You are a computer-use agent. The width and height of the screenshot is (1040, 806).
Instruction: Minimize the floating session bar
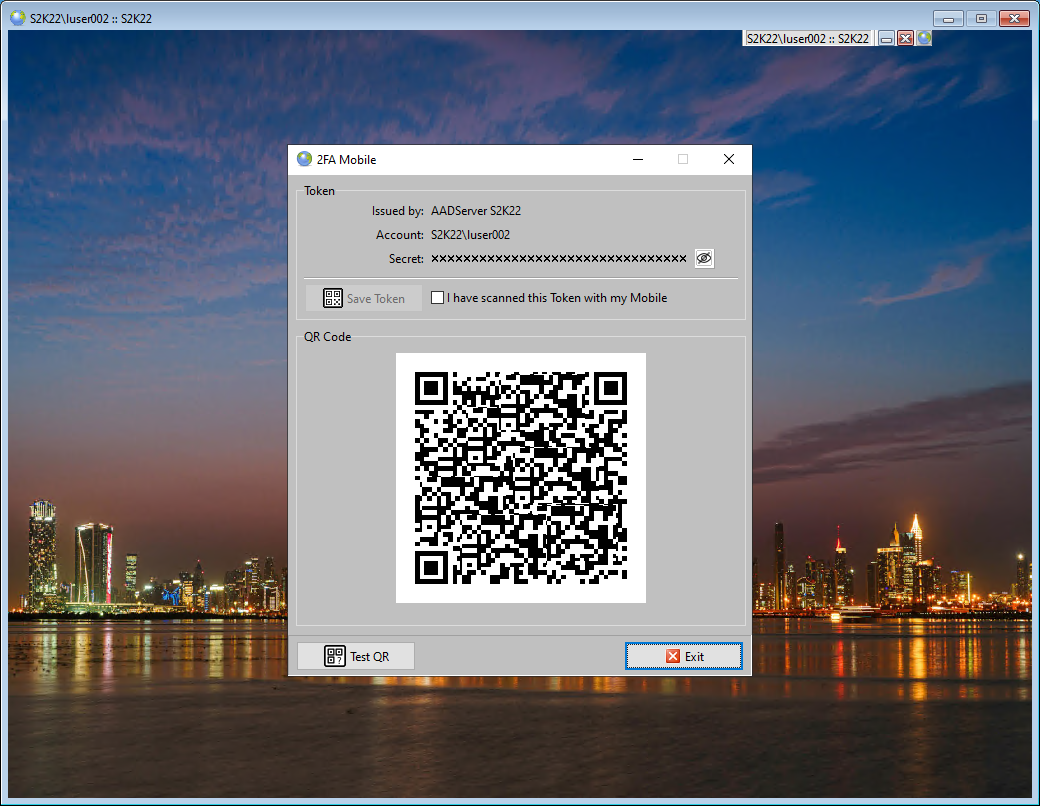[886, 38]
